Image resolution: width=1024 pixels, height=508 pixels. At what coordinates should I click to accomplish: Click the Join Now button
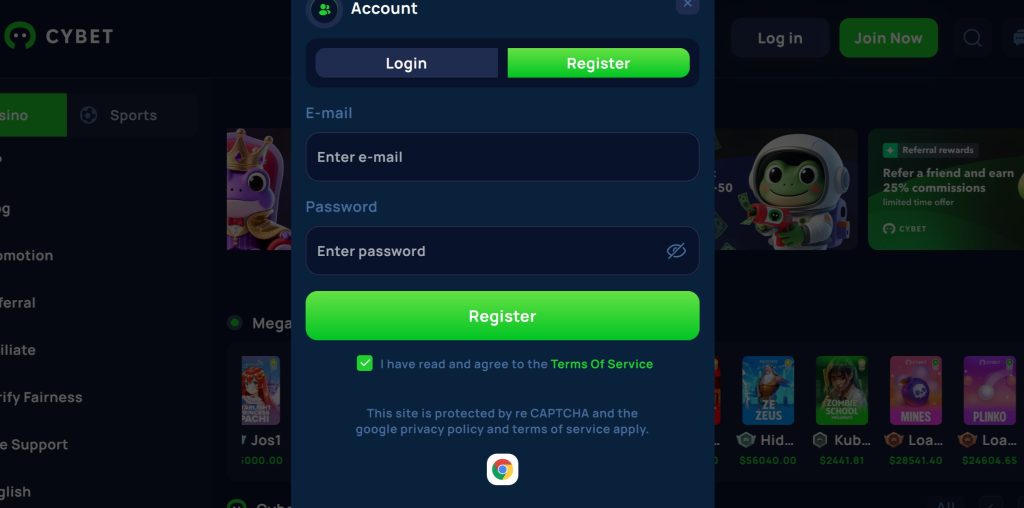pos(888,38)
